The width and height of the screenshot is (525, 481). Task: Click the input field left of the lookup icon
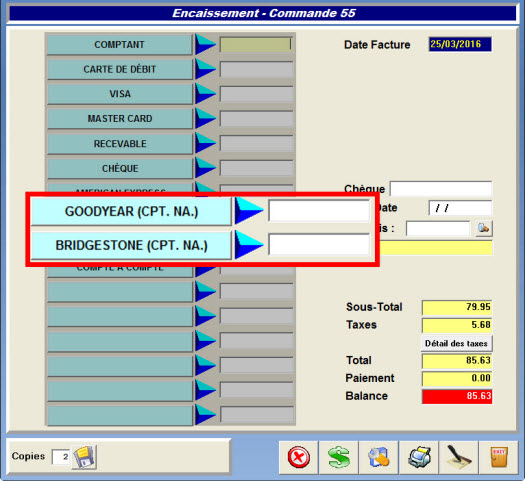(x=438, y=229)
